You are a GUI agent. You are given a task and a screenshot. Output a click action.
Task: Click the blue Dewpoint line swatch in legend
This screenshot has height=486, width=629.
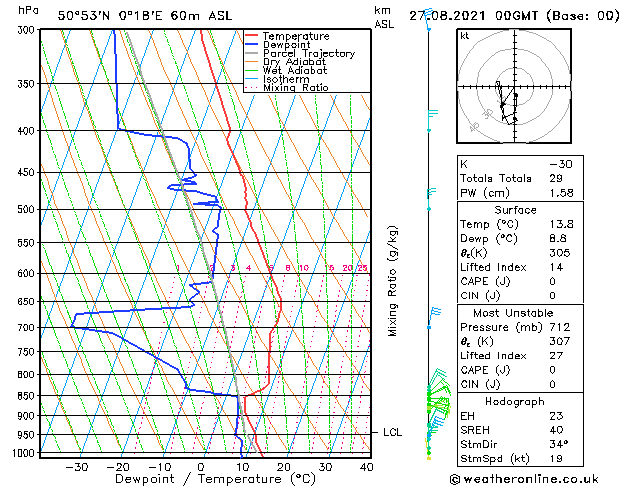(x=252, y=44)
